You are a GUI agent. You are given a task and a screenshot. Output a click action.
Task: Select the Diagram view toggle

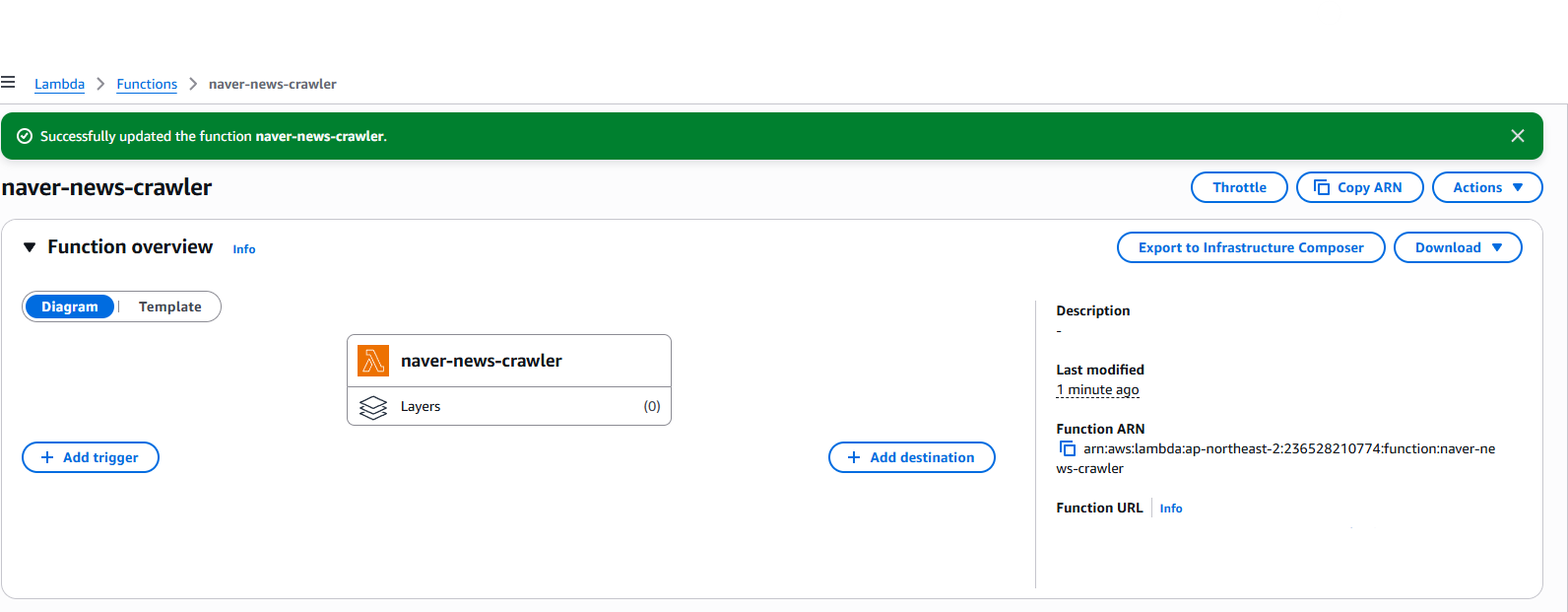click(70, 306)
